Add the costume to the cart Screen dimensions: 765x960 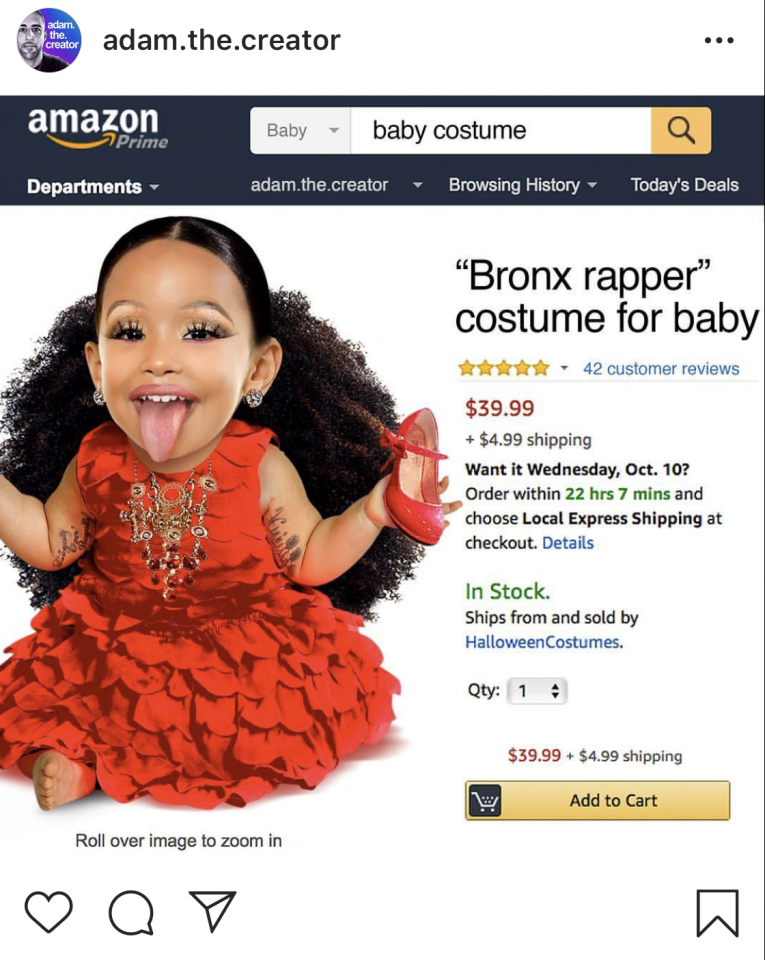click(597, 800)
